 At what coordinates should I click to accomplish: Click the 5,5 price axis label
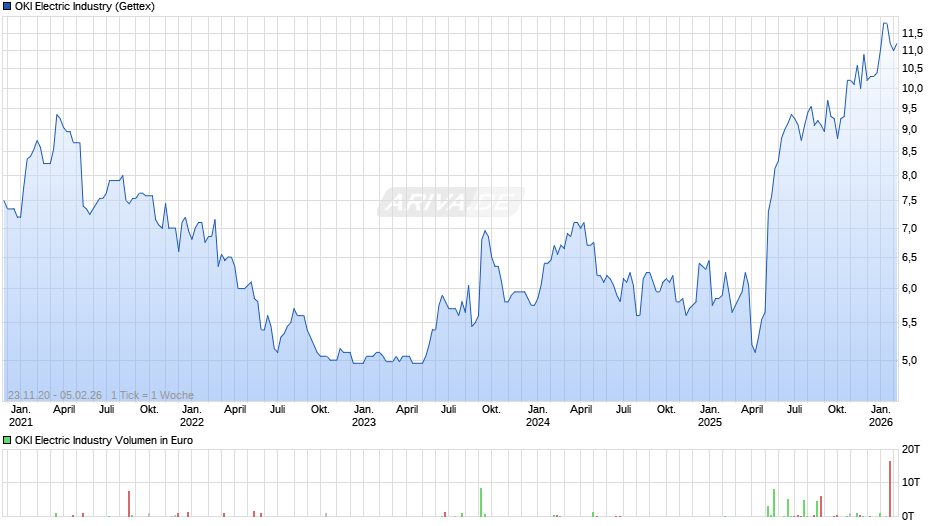pyautogui.click(x=909, y=323)
